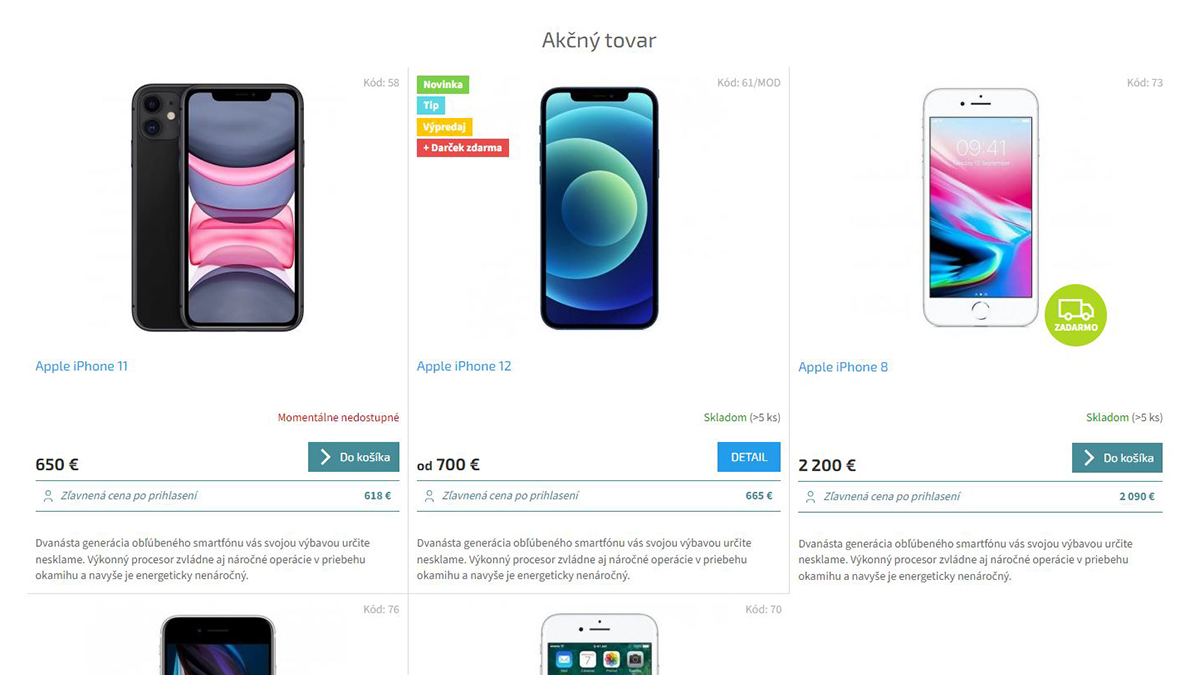Click the user icon beside iPhone 8 discounted price
Screen dimensions: 1200x675
[x=811, y=497]
